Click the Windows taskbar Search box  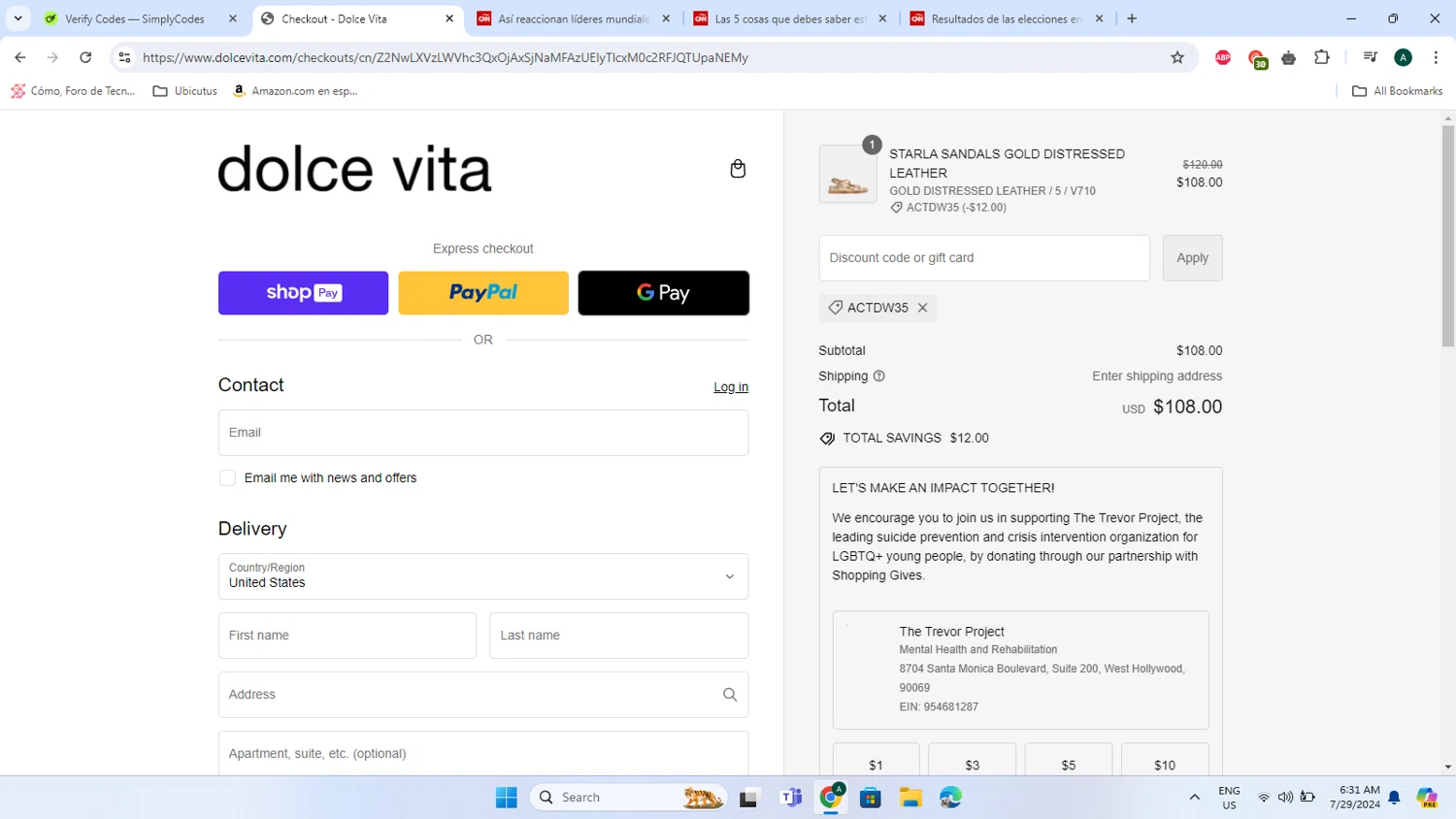coord(629,798)
